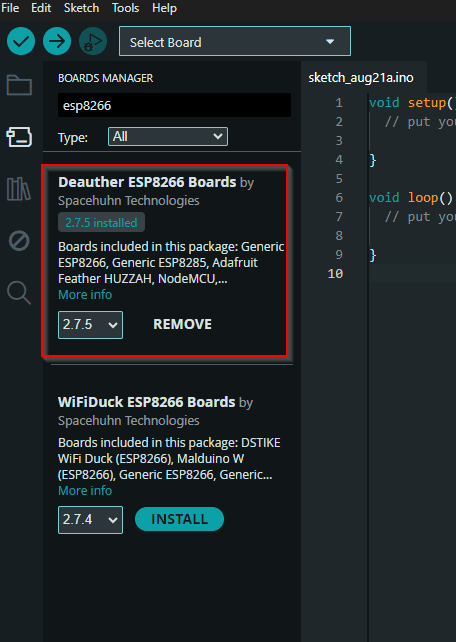The width and height of the screenshot is (456, 642).
Task: Open the Edit menu
Action: point(41,8)
